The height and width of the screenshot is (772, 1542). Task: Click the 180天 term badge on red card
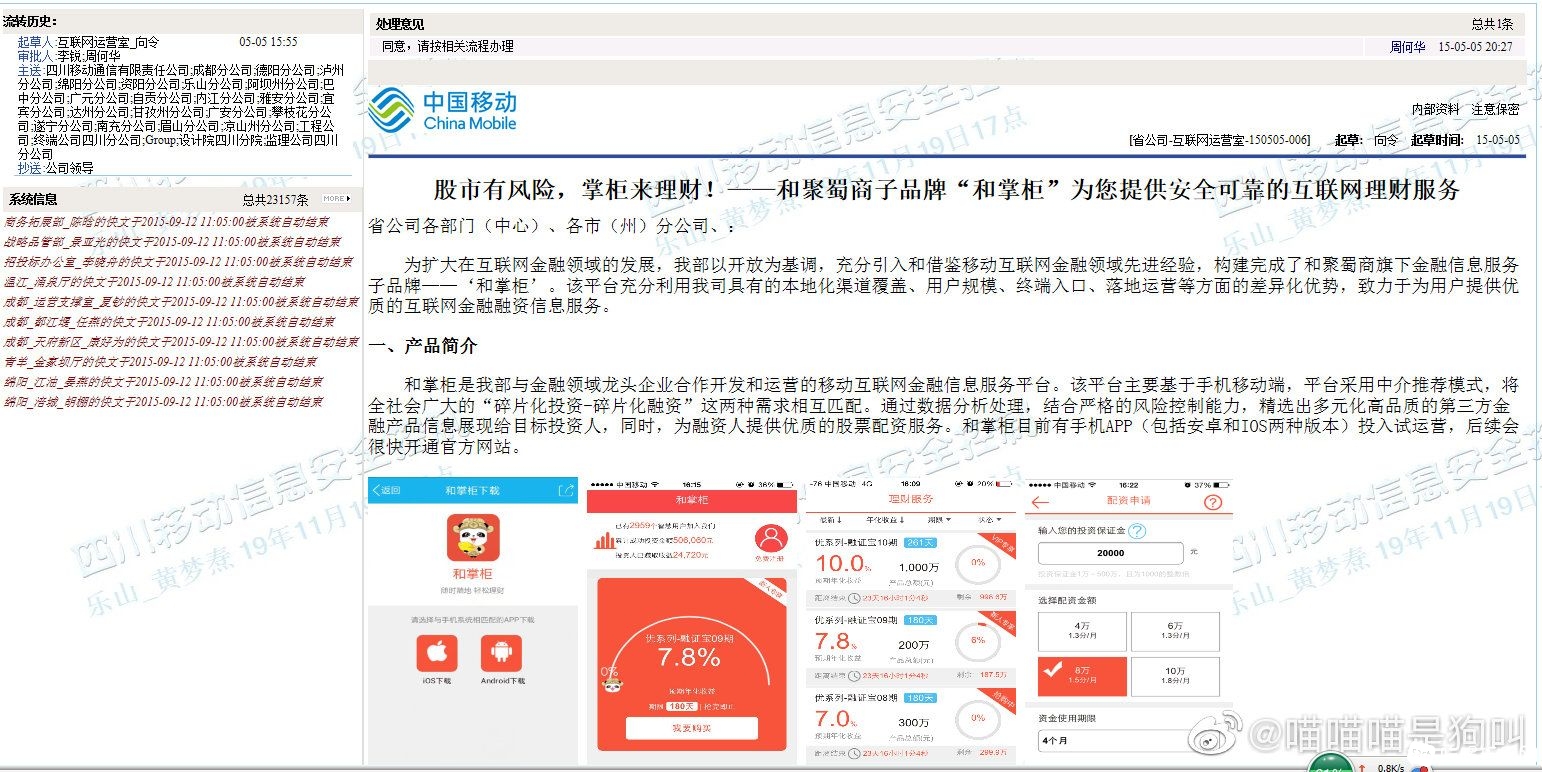pos(681,706)
